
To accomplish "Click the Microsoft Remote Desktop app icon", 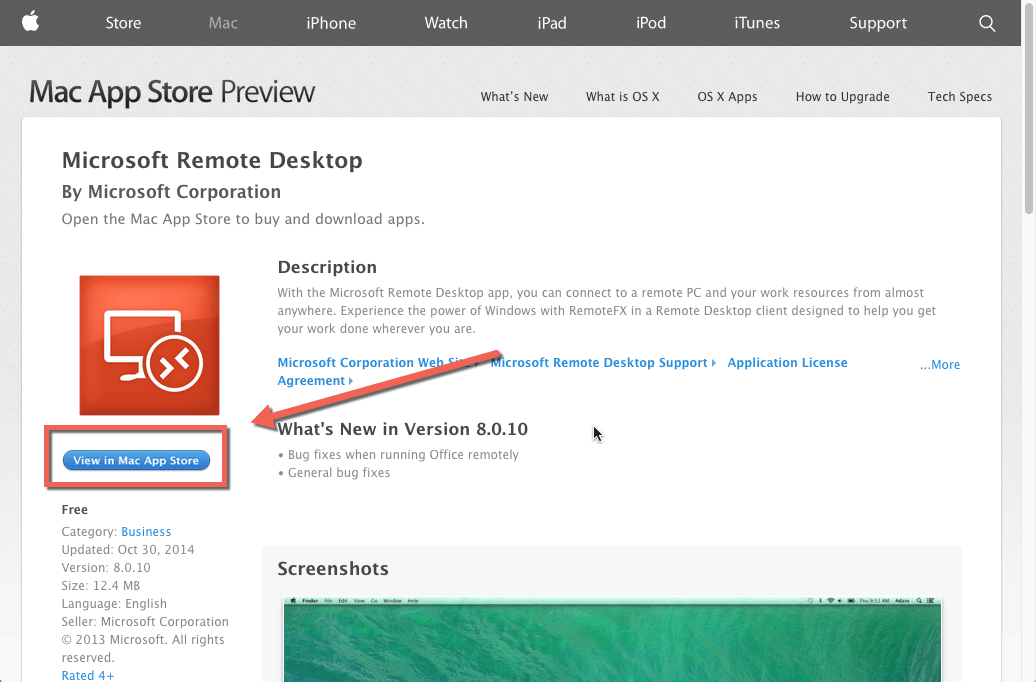I will coord(149,345).
